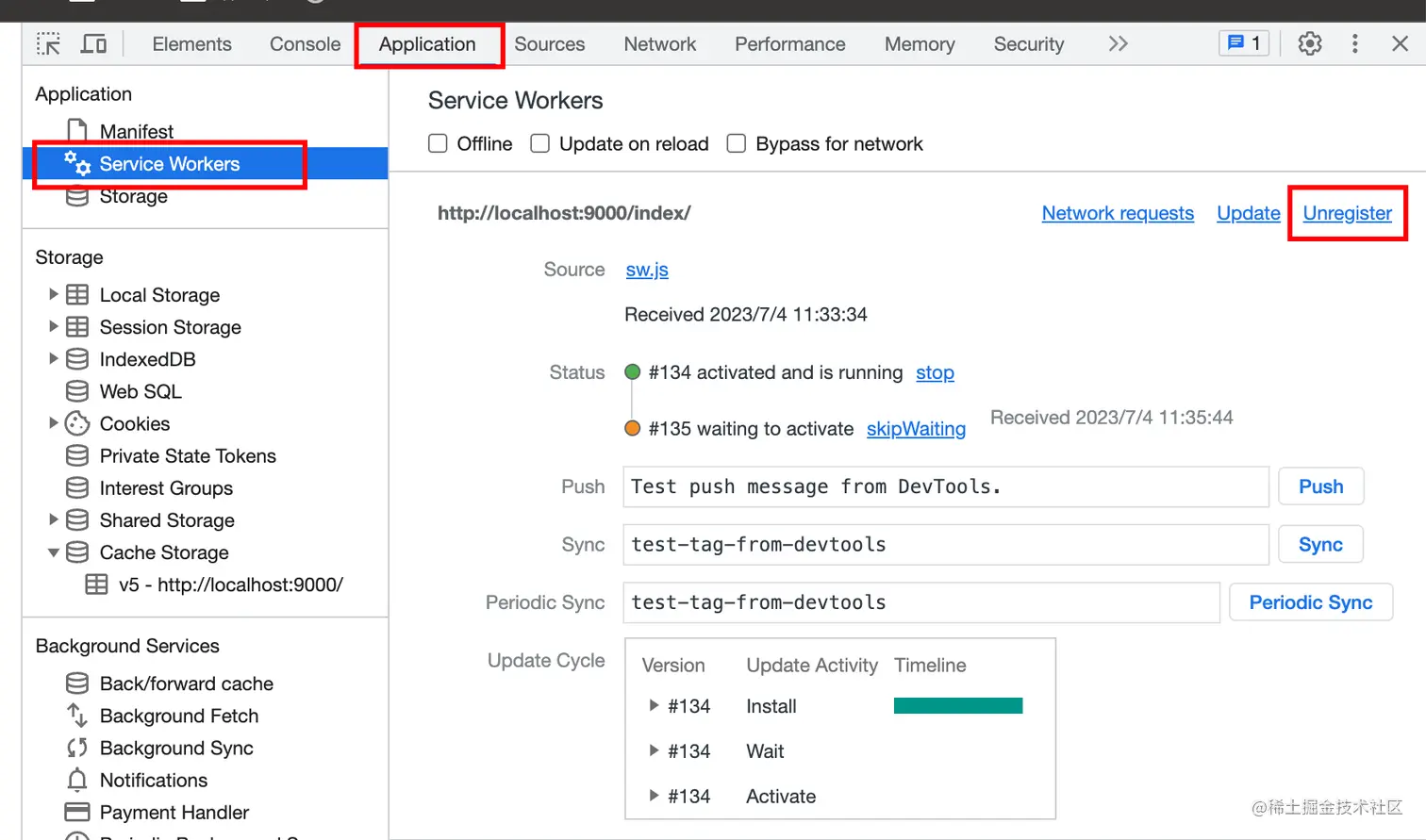Switch to the Security tab
The height and width of the screenshot is (840, 1426).
click(x=1028, y=44)
